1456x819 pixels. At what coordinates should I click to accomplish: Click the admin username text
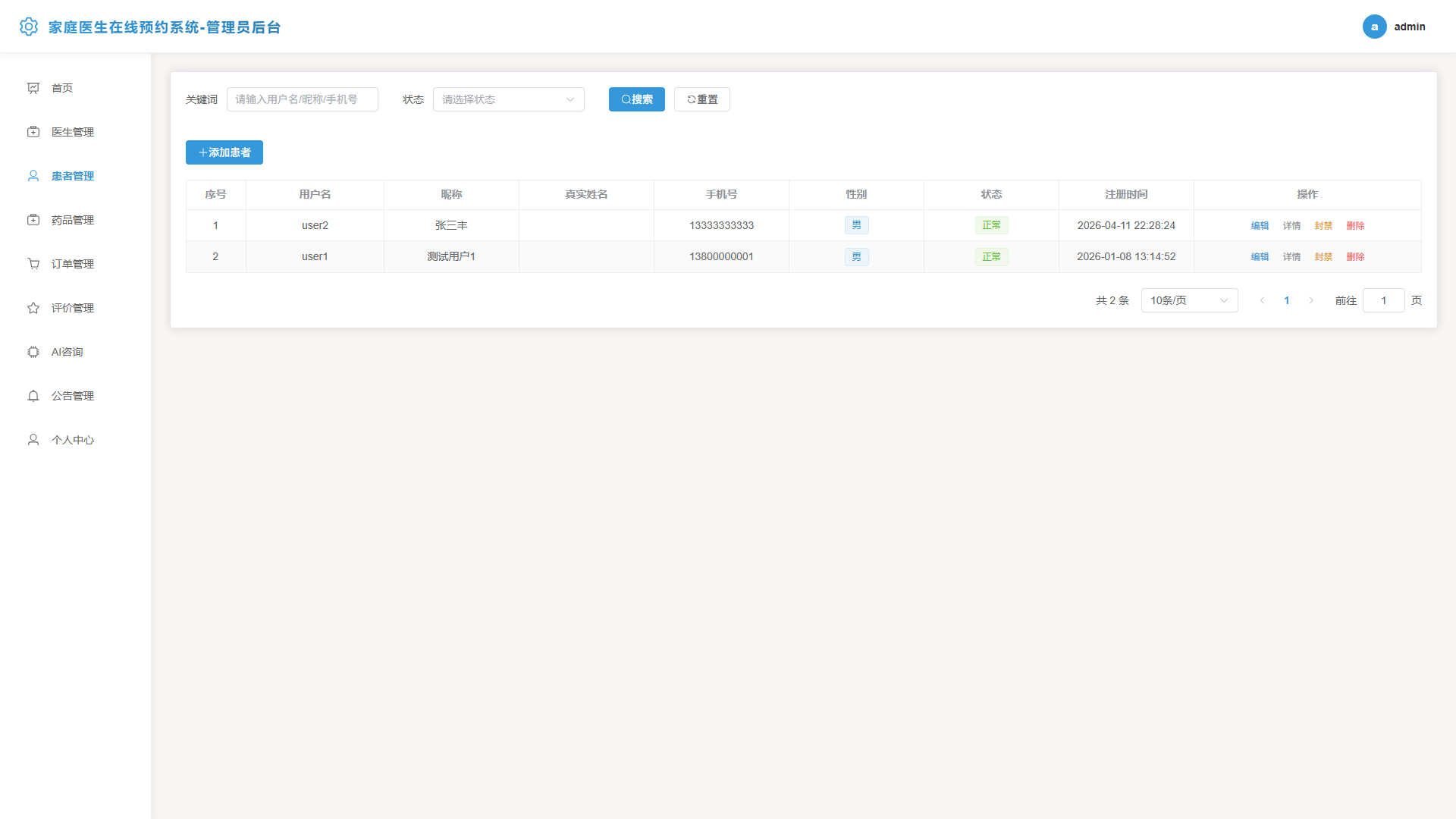[1410, 27]
